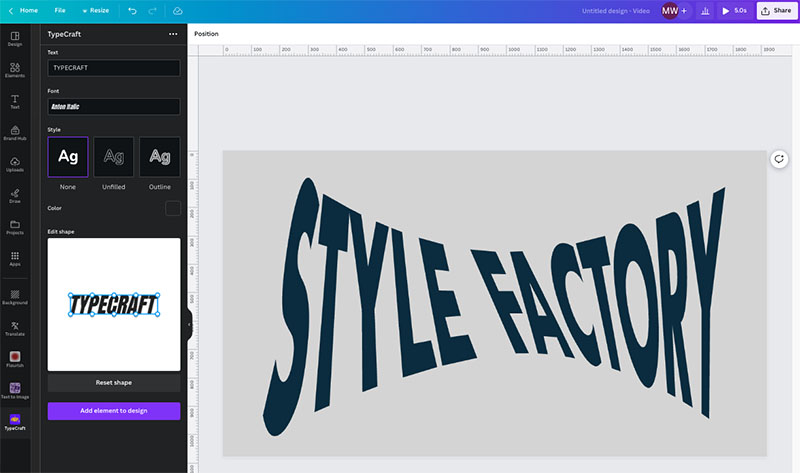Select the Unfilled text style
The width and height of the screenshot is (800, 473).
[x=114, y=157]
